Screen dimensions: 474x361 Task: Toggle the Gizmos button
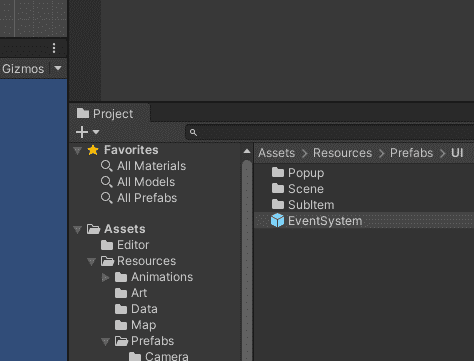23,69
